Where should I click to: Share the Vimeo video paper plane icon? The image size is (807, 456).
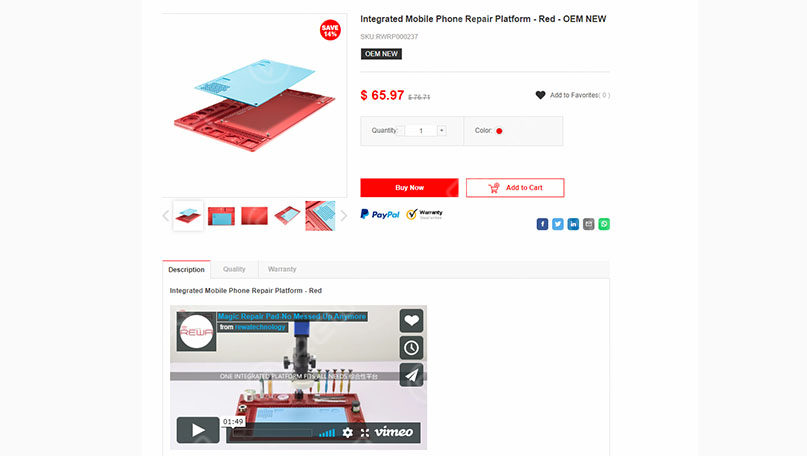pos(411,375)
